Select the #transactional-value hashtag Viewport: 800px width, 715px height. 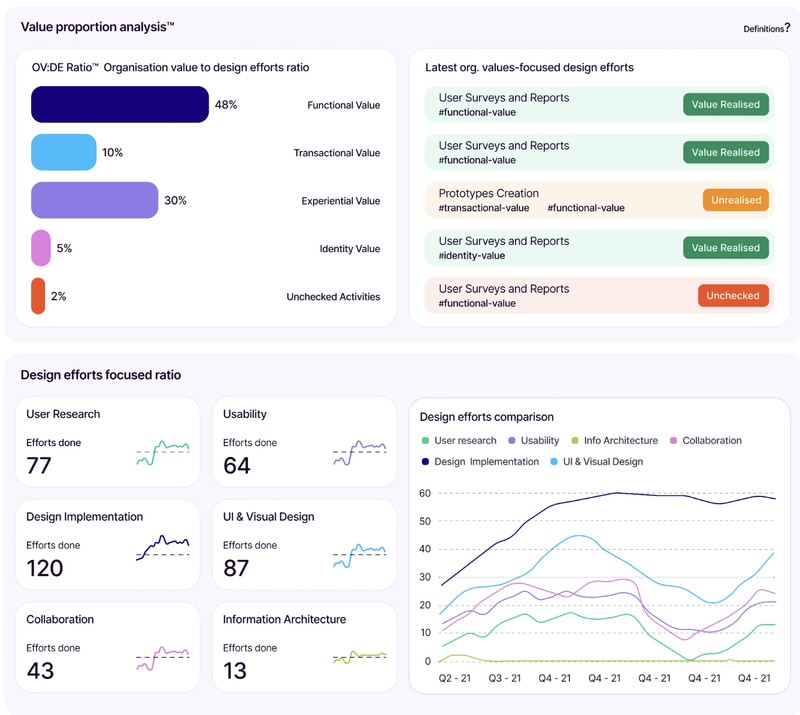tap(485, 208)
